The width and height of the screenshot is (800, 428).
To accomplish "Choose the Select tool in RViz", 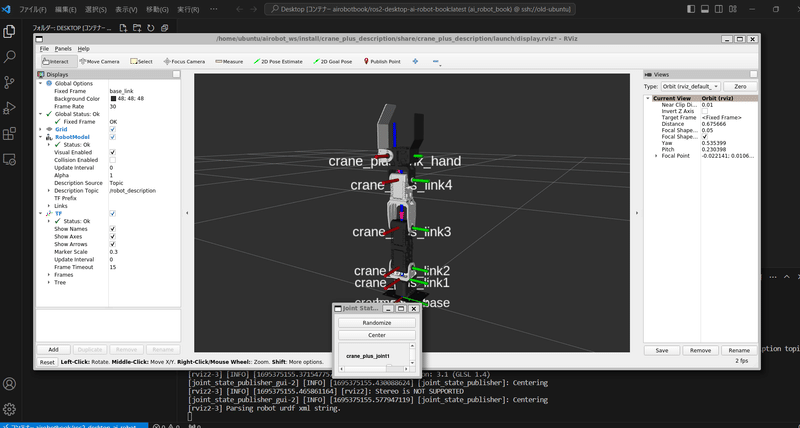I will [141, 61].
